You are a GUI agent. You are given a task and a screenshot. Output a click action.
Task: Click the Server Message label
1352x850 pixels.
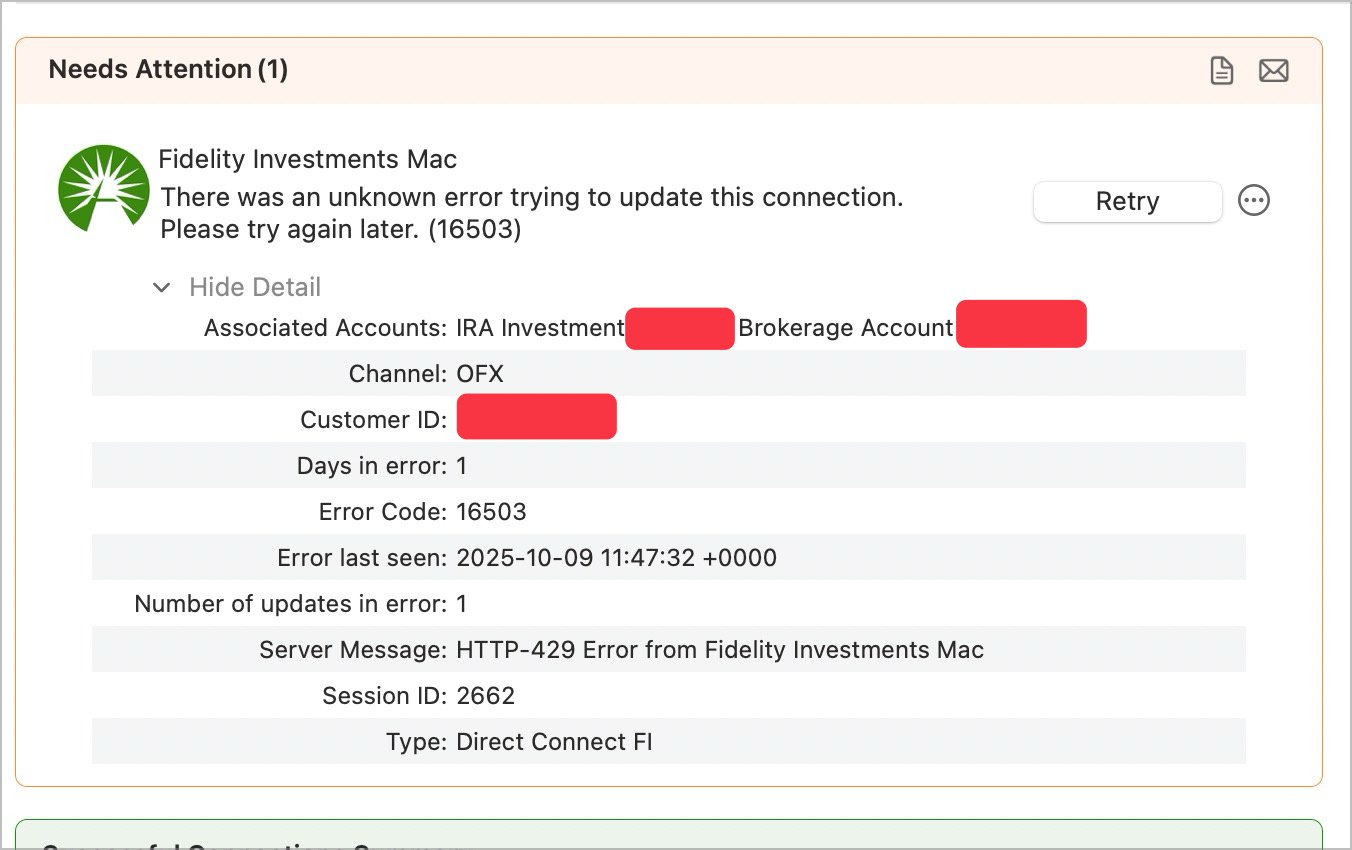353,650
